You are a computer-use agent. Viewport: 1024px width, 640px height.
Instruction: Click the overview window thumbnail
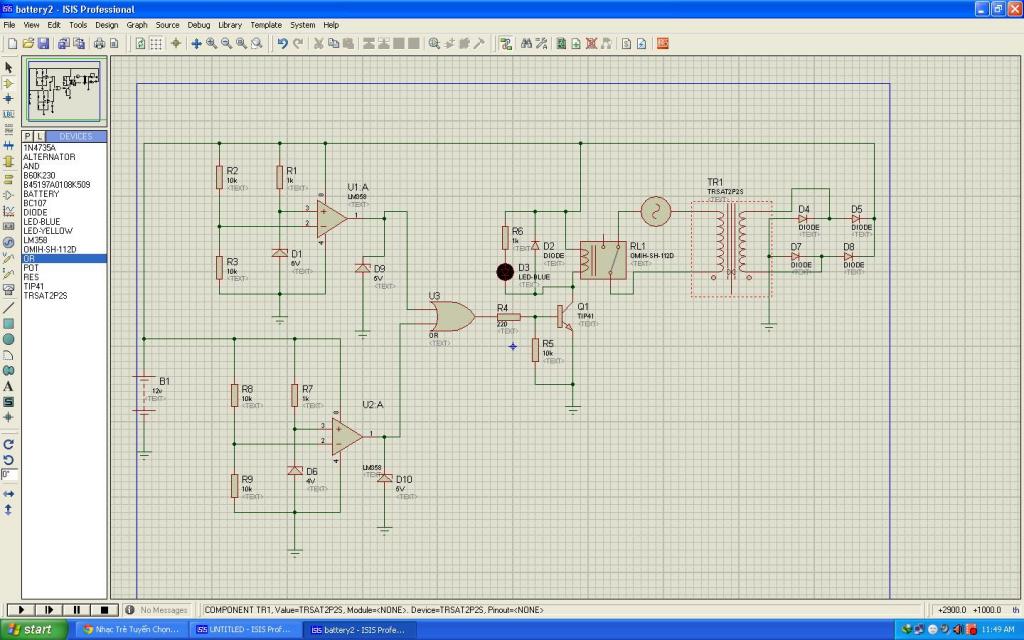(65, 92)
